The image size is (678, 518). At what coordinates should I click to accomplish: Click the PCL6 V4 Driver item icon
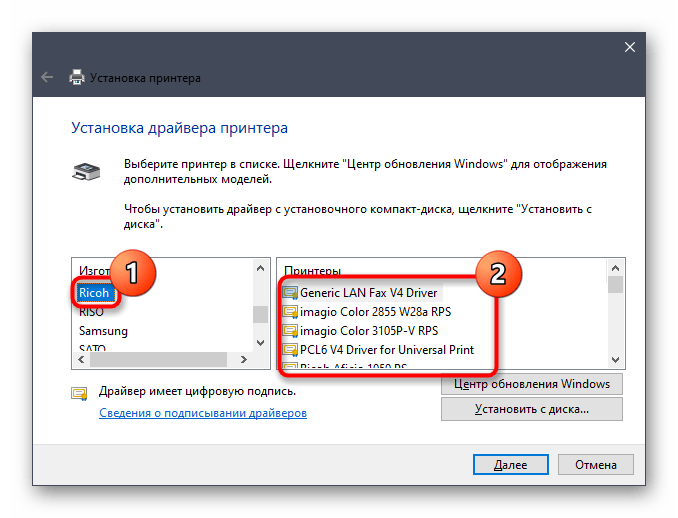(291, 350)
